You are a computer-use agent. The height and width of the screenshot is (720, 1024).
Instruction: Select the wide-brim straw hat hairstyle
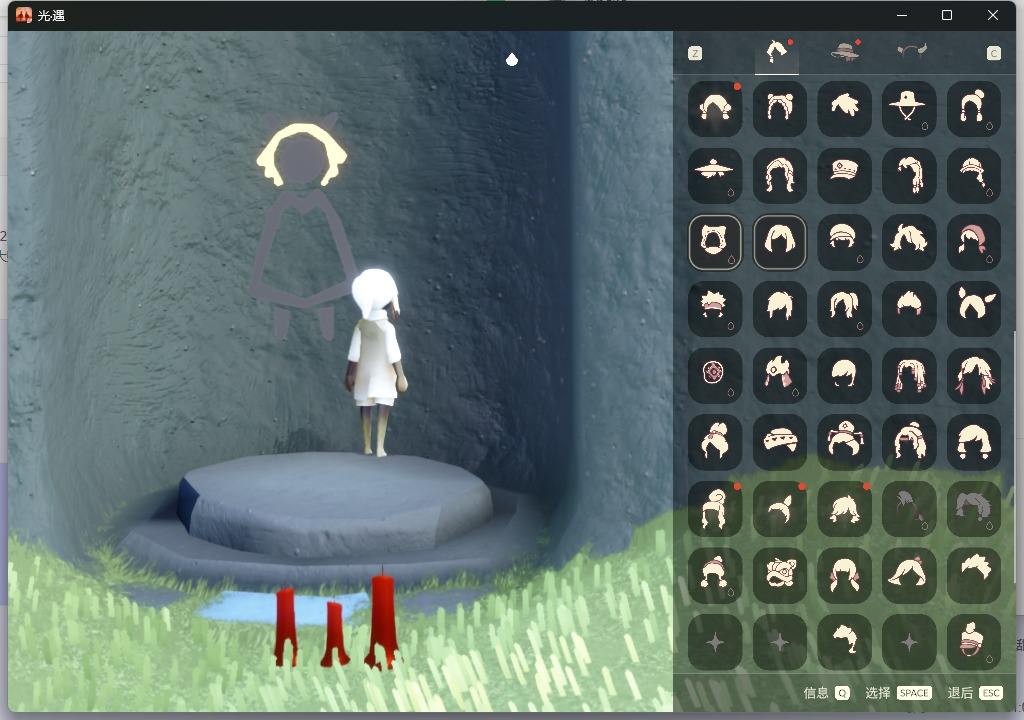pos(909,108)
